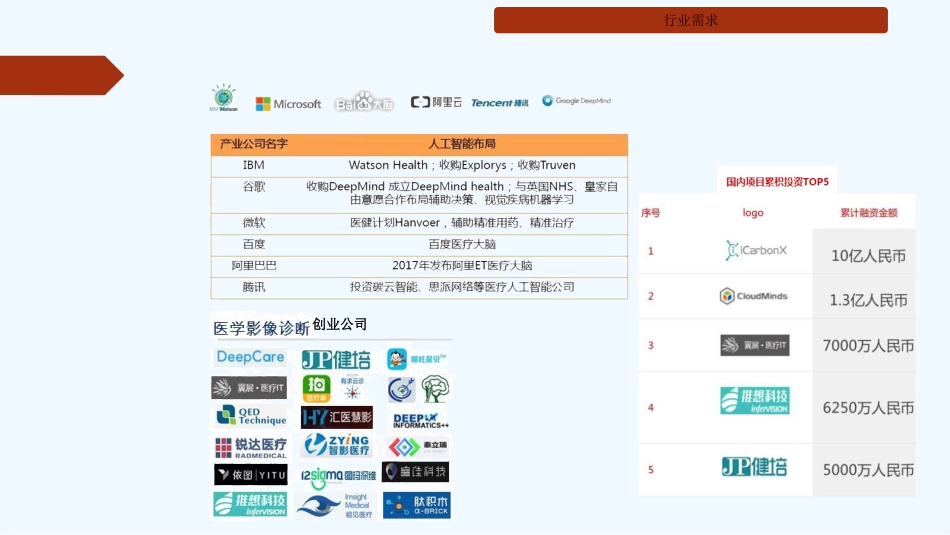Click the Microsoft logo
The width and height of the screenshot is (950, 535).
288,104
